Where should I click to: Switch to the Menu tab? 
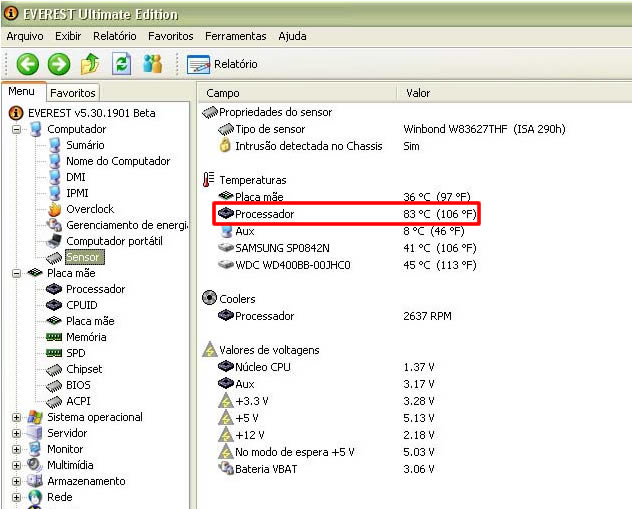(x=22, y=91)
